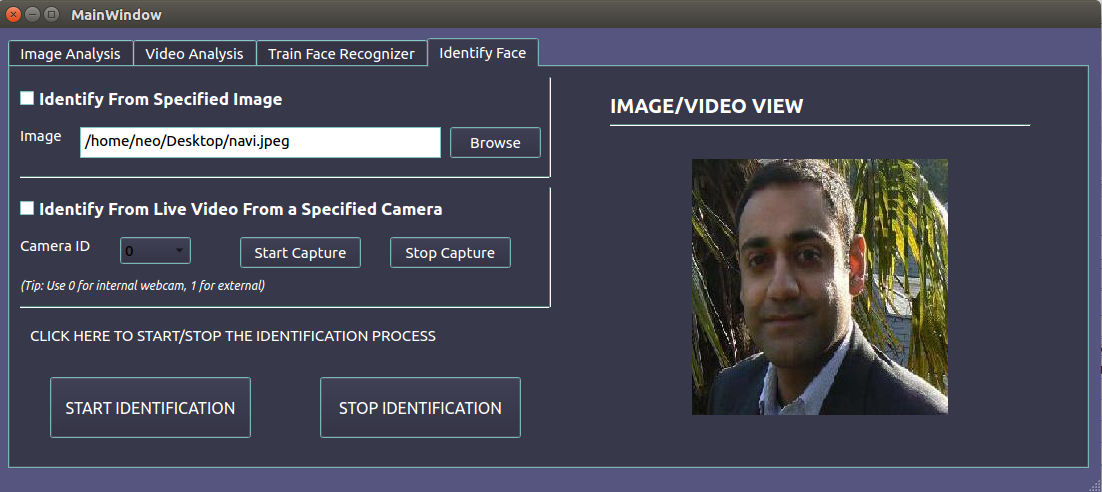Click the IMAGE/VIDEO VIEW heading
This screenshot has height=492, width=1102.
coord(706,106)
